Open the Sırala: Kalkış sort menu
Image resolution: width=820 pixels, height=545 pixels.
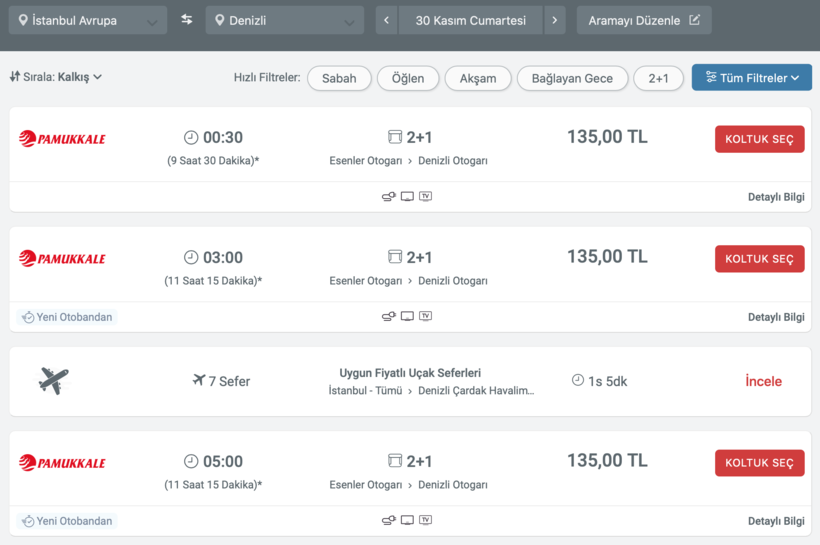pos(57,77)
